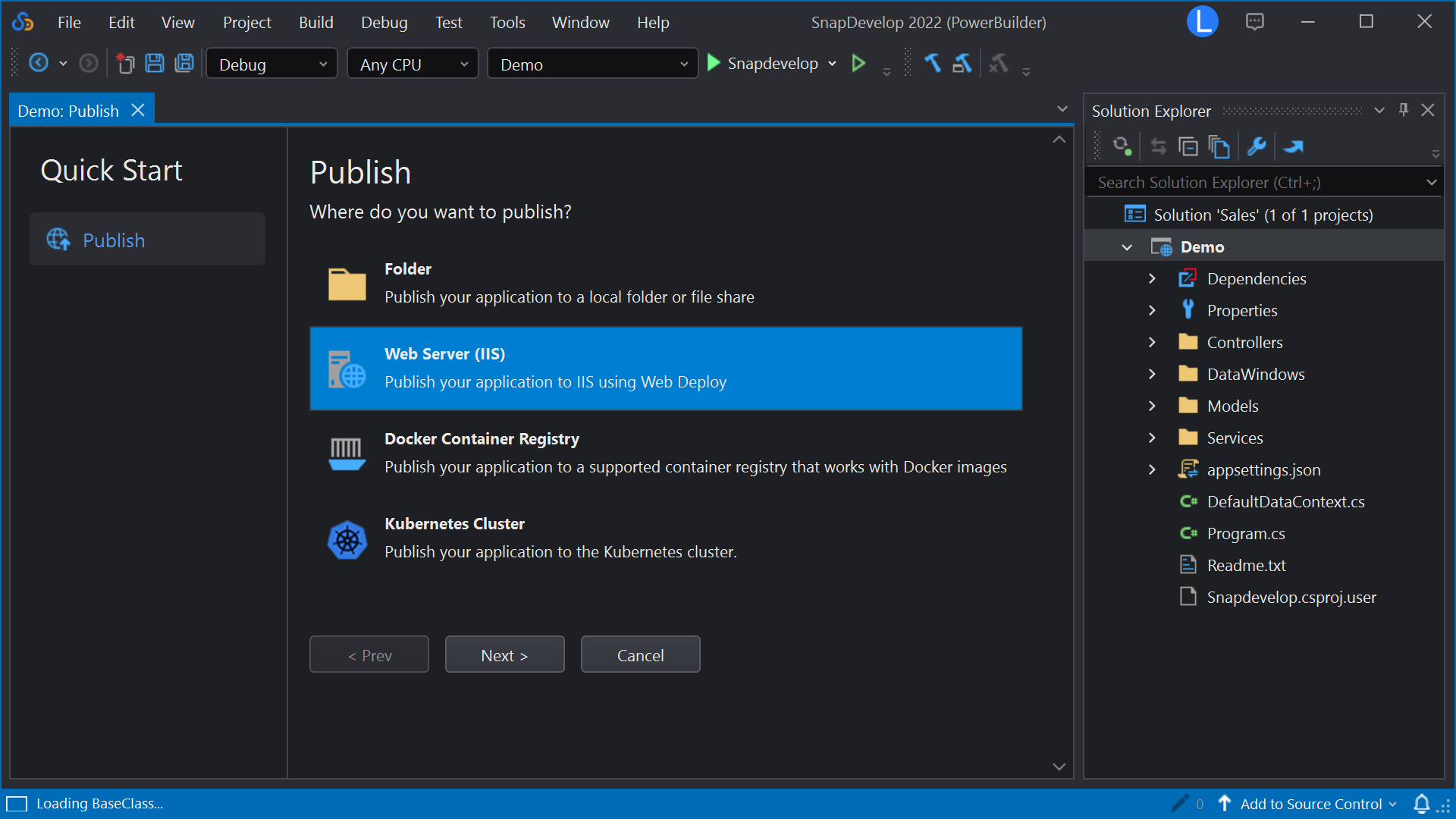
Task: Open the Any CPU platform dropdown
Action: click(x=413, y=64)
